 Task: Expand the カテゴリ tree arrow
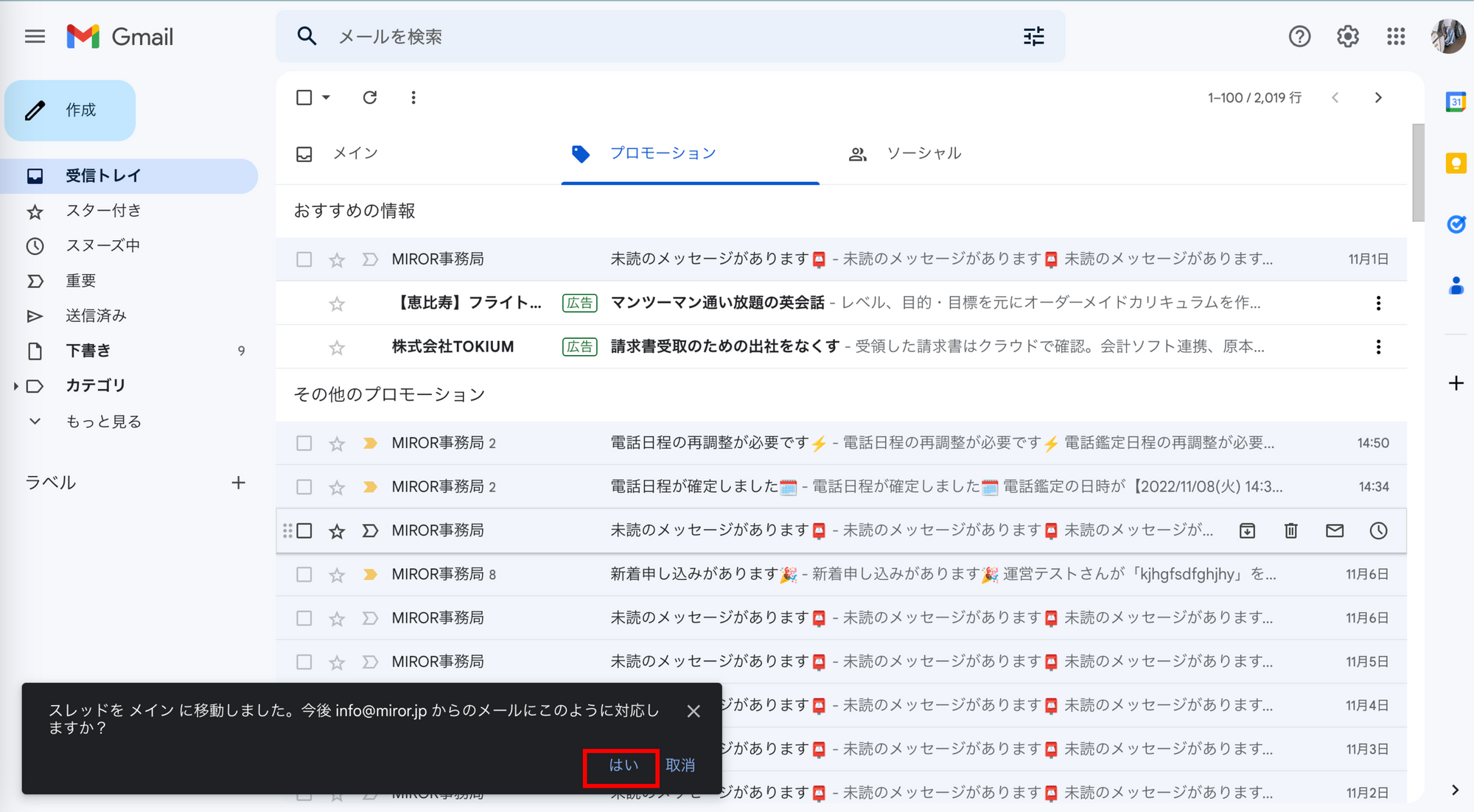coord(15,386)
